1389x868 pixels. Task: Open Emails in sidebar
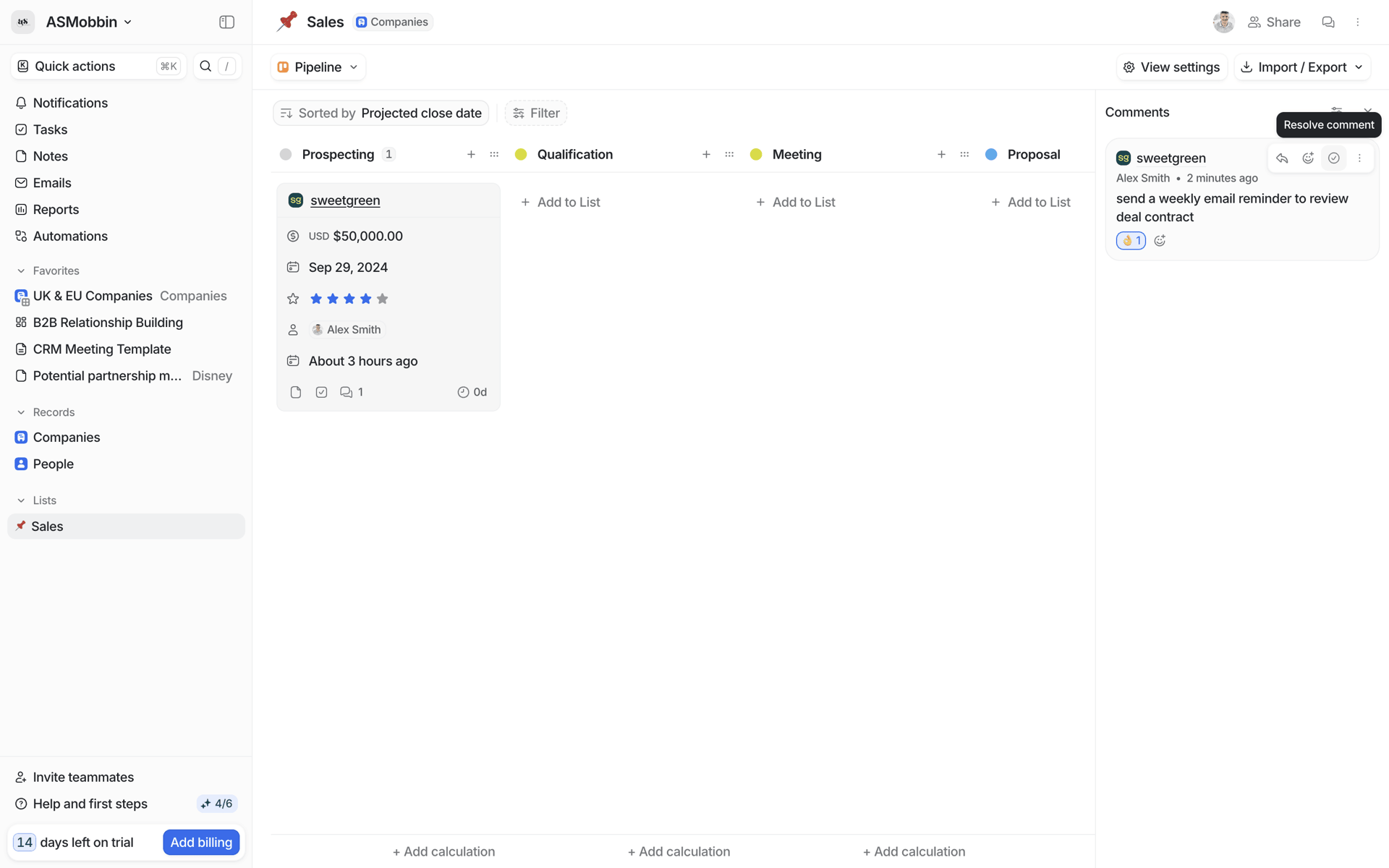126,183
